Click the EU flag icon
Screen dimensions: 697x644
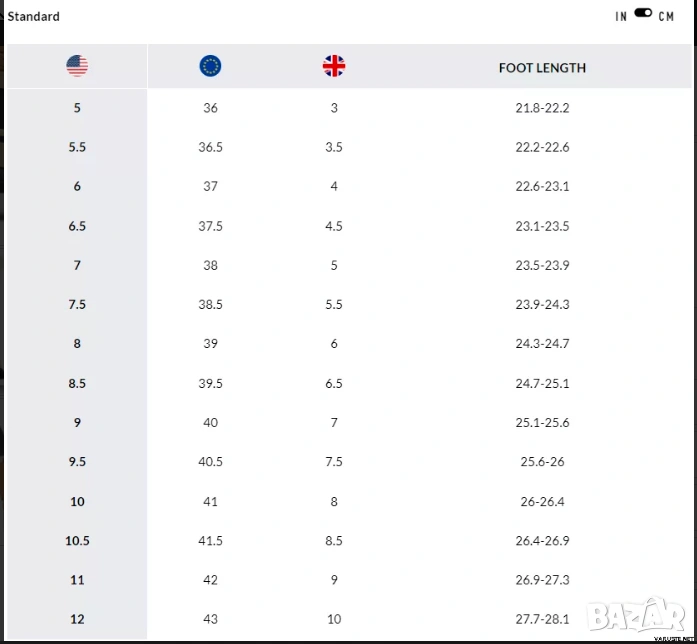click(210, 67)
